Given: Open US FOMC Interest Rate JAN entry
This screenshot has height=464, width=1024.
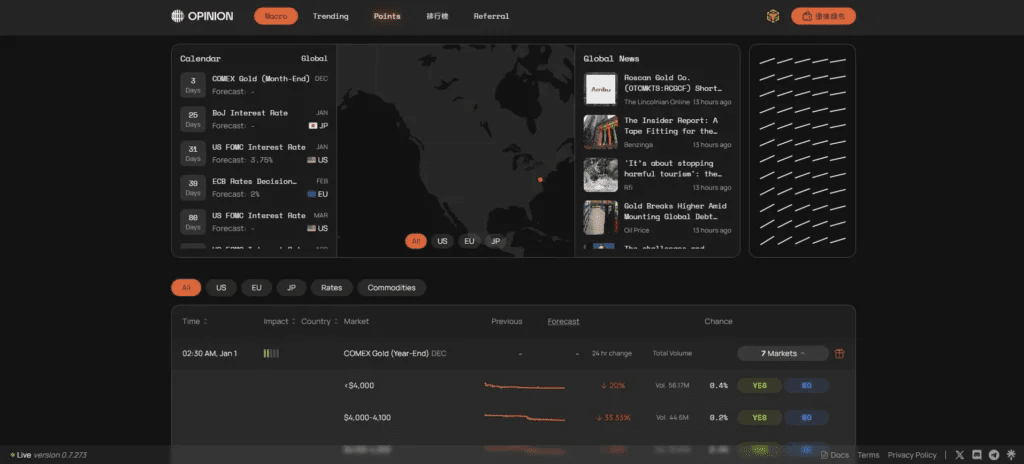Looking at the screenshot, I should [254, 154].
